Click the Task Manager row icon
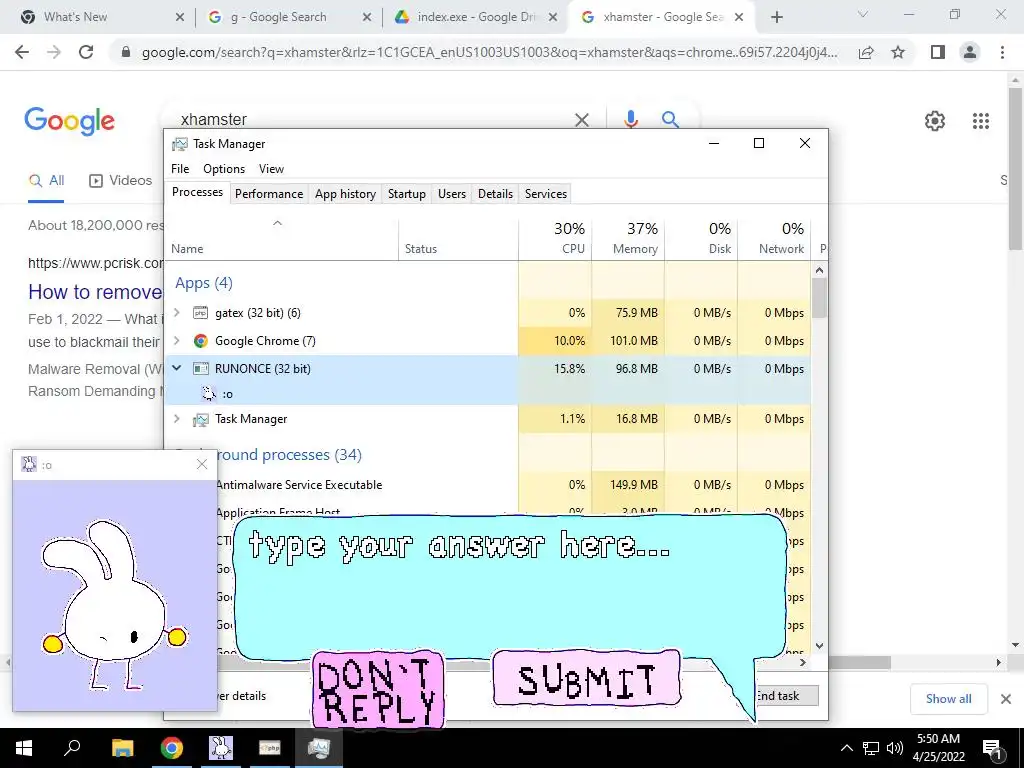The image size is (1024, 768). [x=200, y=419]
